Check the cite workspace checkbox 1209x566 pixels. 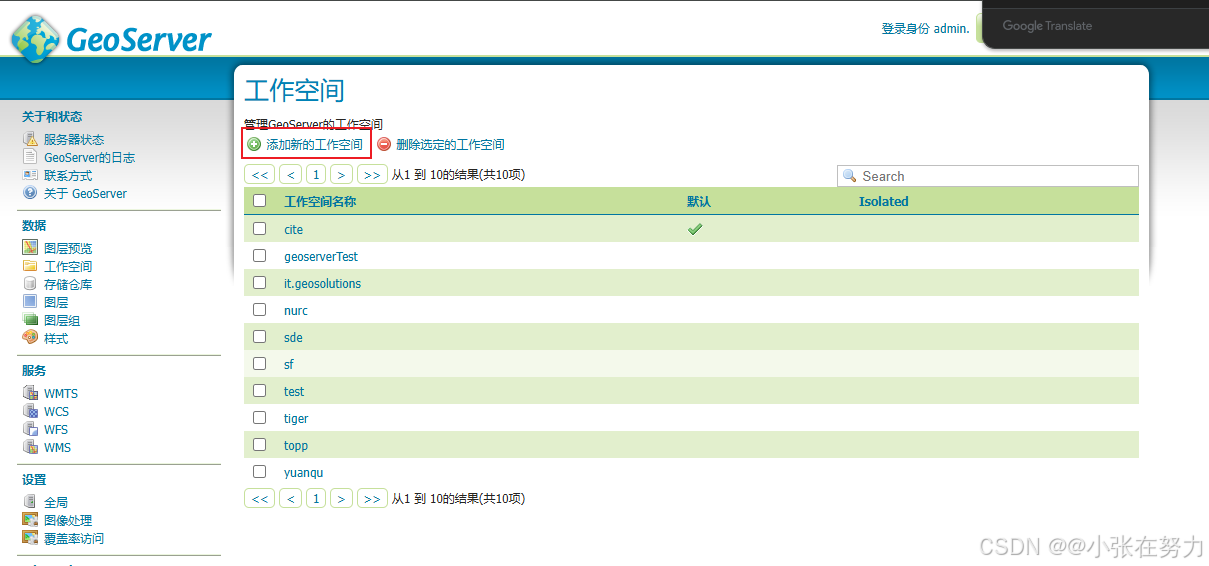[260, 229]
